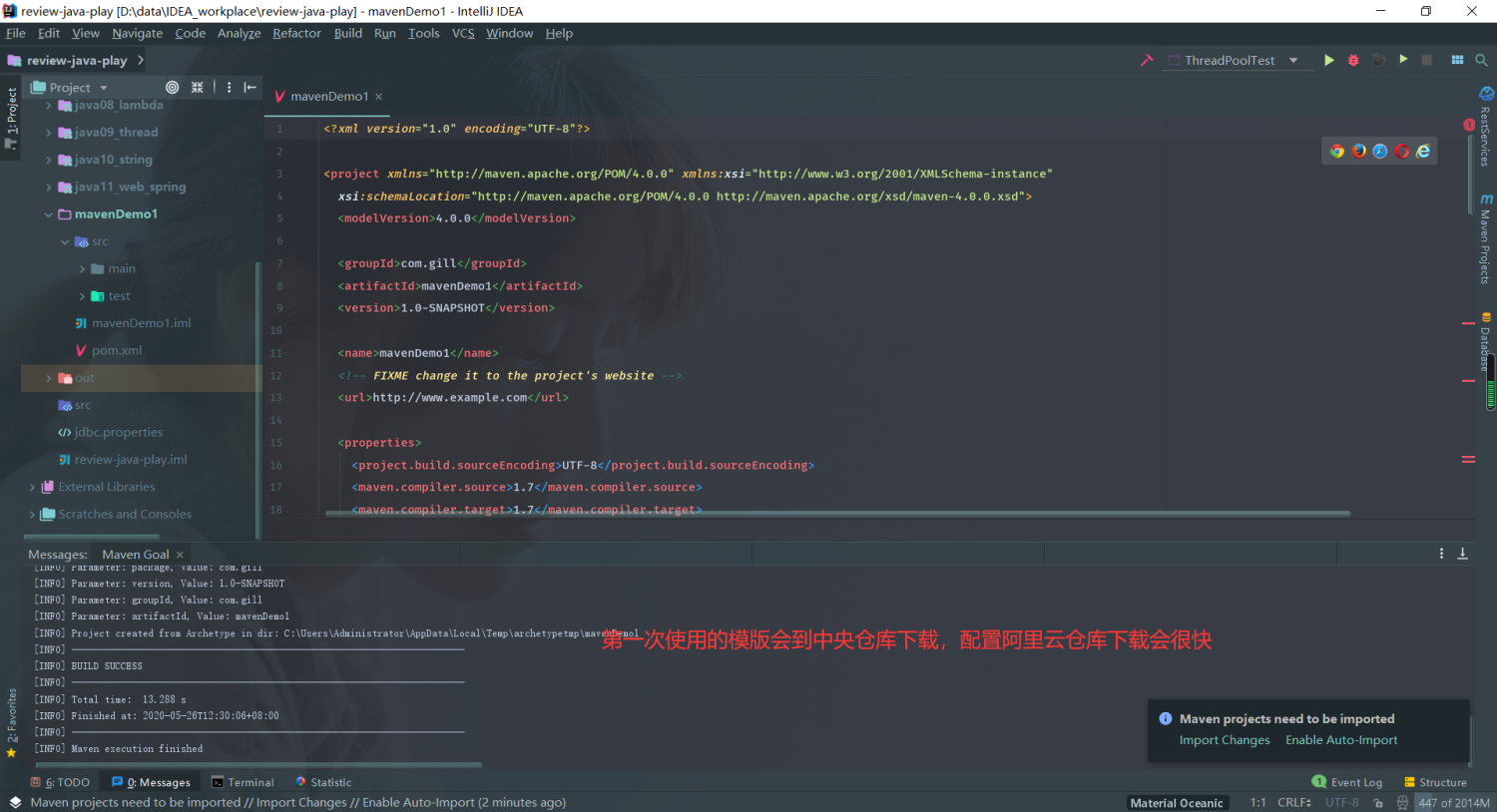Open the VCS menu
The height and width of the screenshot is (812, 1497).
click(463, 33)
